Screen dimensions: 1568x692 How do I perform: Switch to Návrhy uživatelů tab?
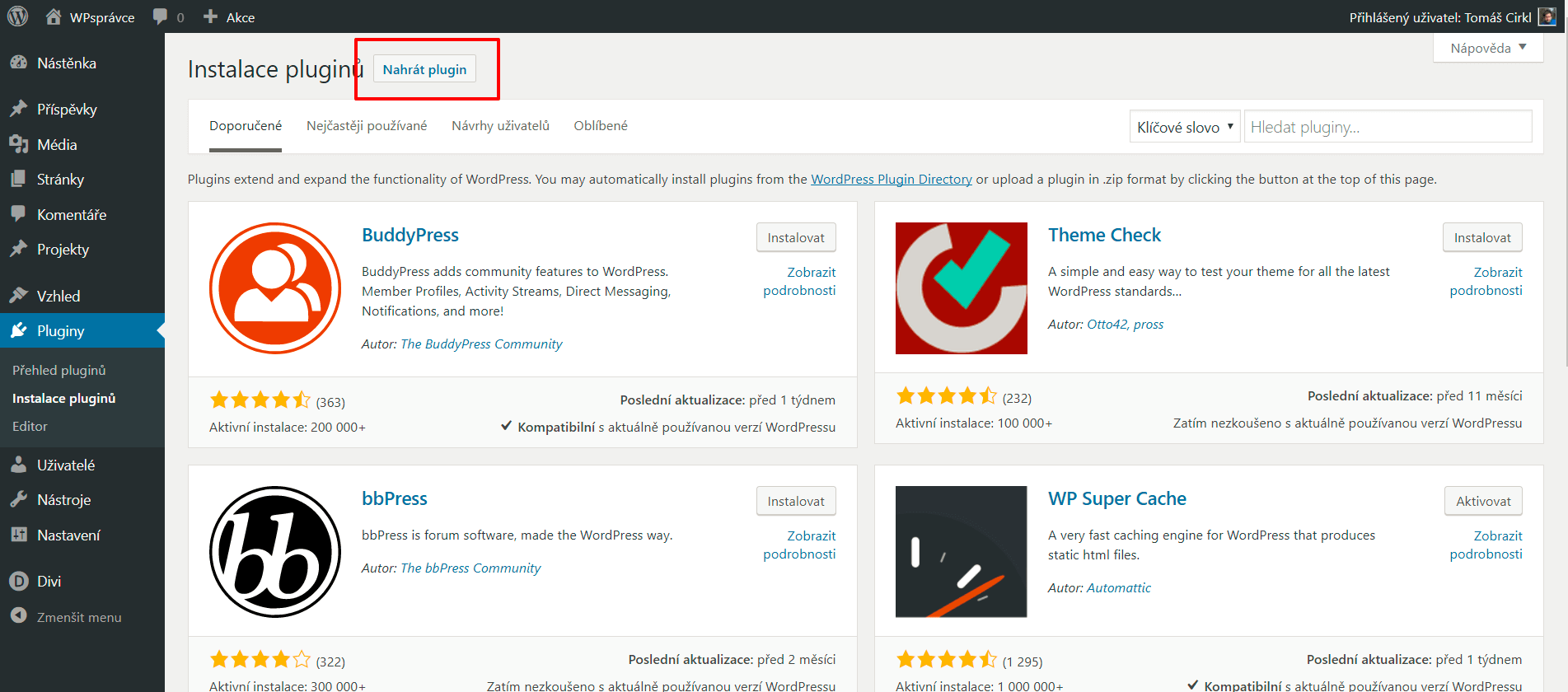(500, 126)
